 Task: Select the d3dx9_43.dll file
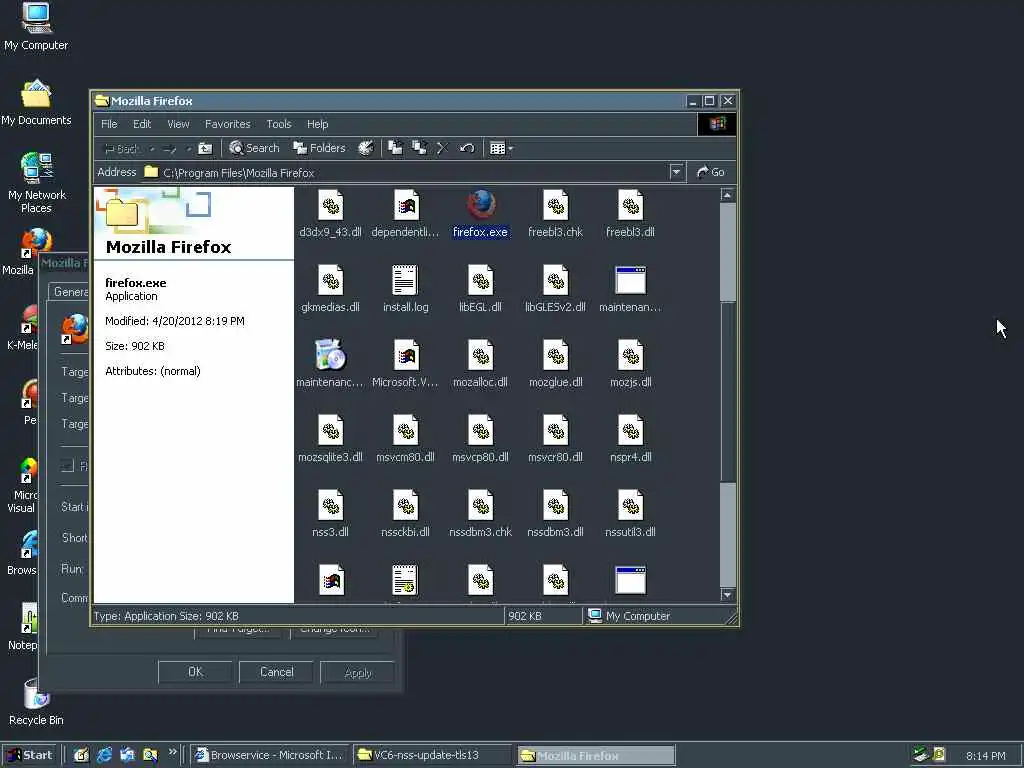330,214
